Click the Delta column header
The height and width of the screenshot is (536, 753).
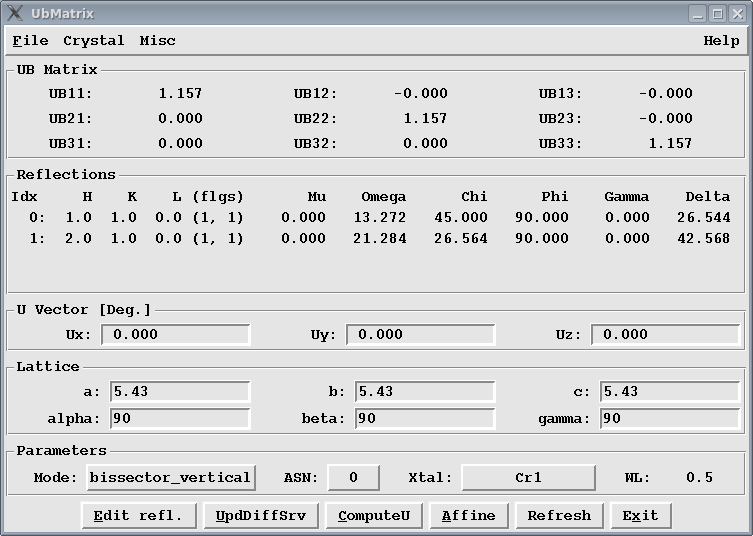(708, 196)
